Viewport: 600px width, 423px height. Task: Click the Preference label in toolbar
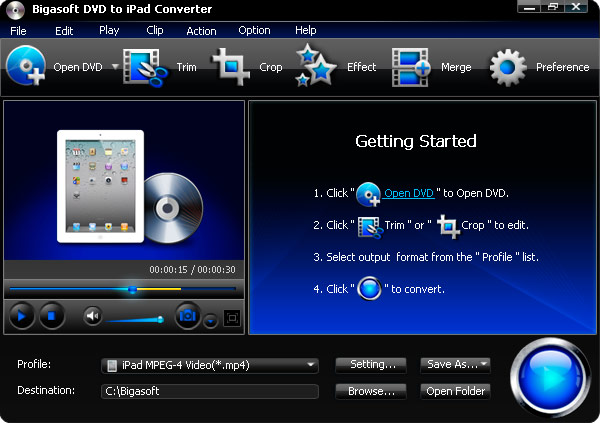[x=562, y=67]
